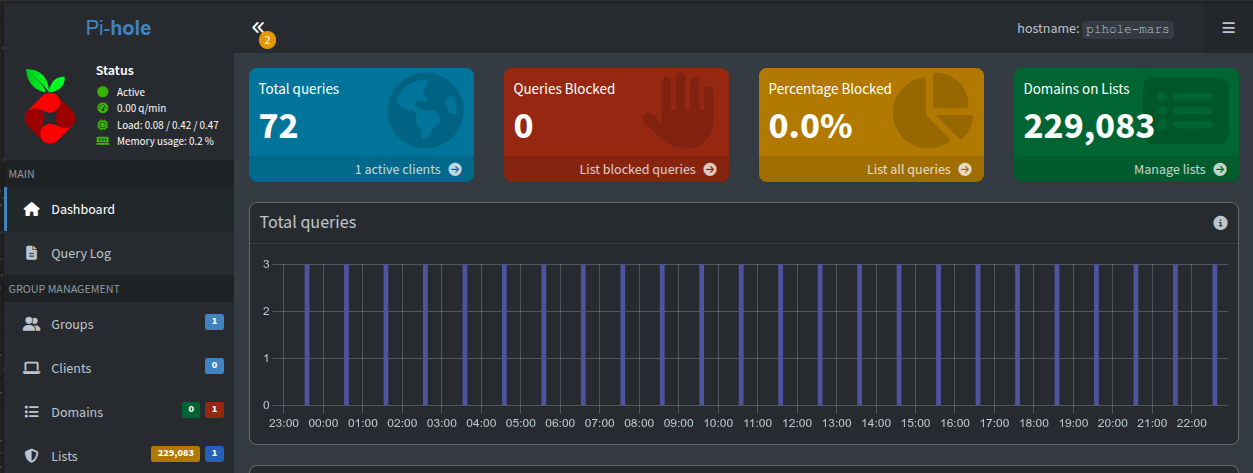Open the hamburger menu at top right
Screen dimensions: 1253x473
click(1228, 28)
